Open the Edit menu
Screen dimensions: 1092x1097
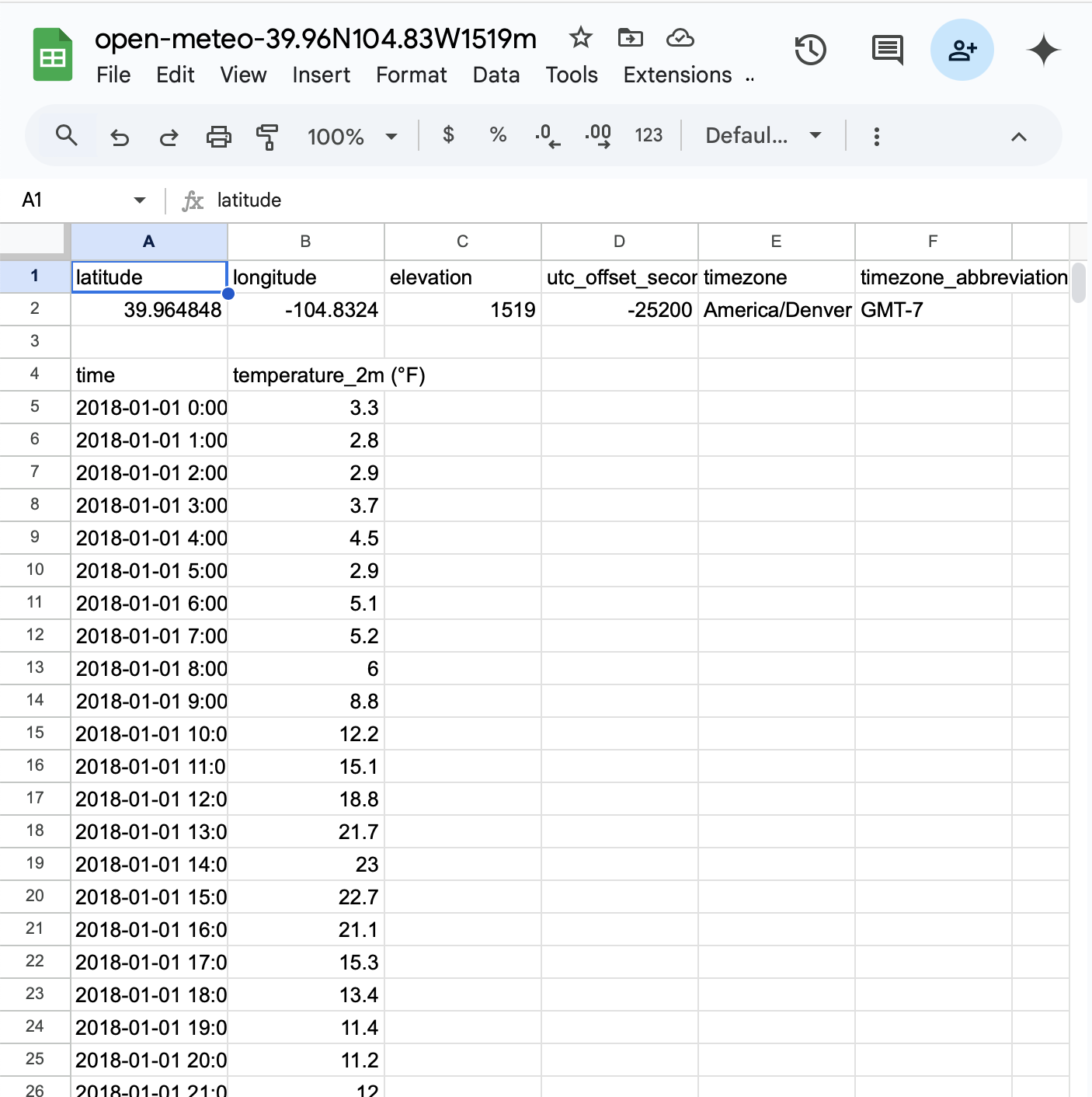pyautogui.click(x=176, y=75)
